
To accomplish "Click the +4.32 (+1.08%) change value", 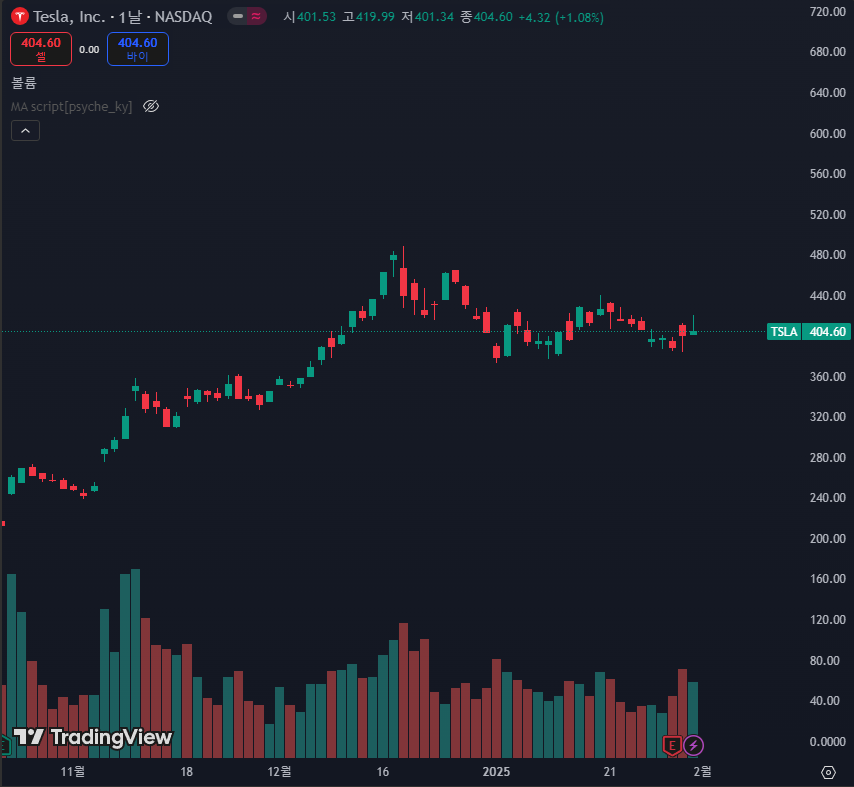I will pyautogui.click(x=560, y=17).
